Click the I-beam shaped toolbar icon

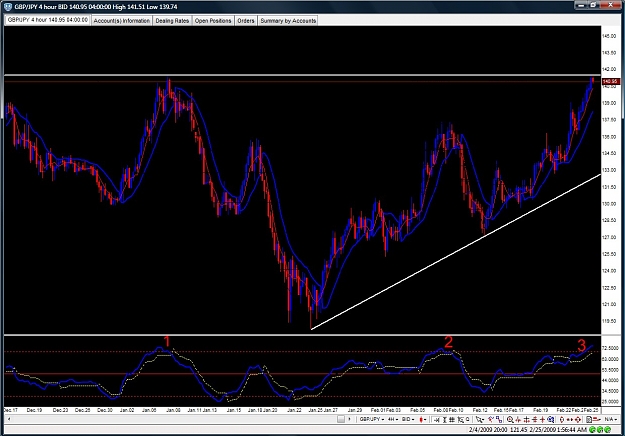[445, 419]
